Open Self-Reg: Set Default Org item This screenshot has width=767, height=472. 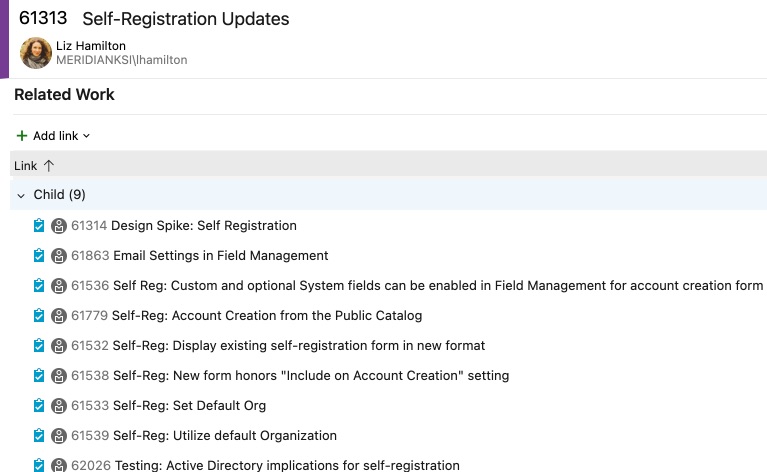(x=189, y=405)
